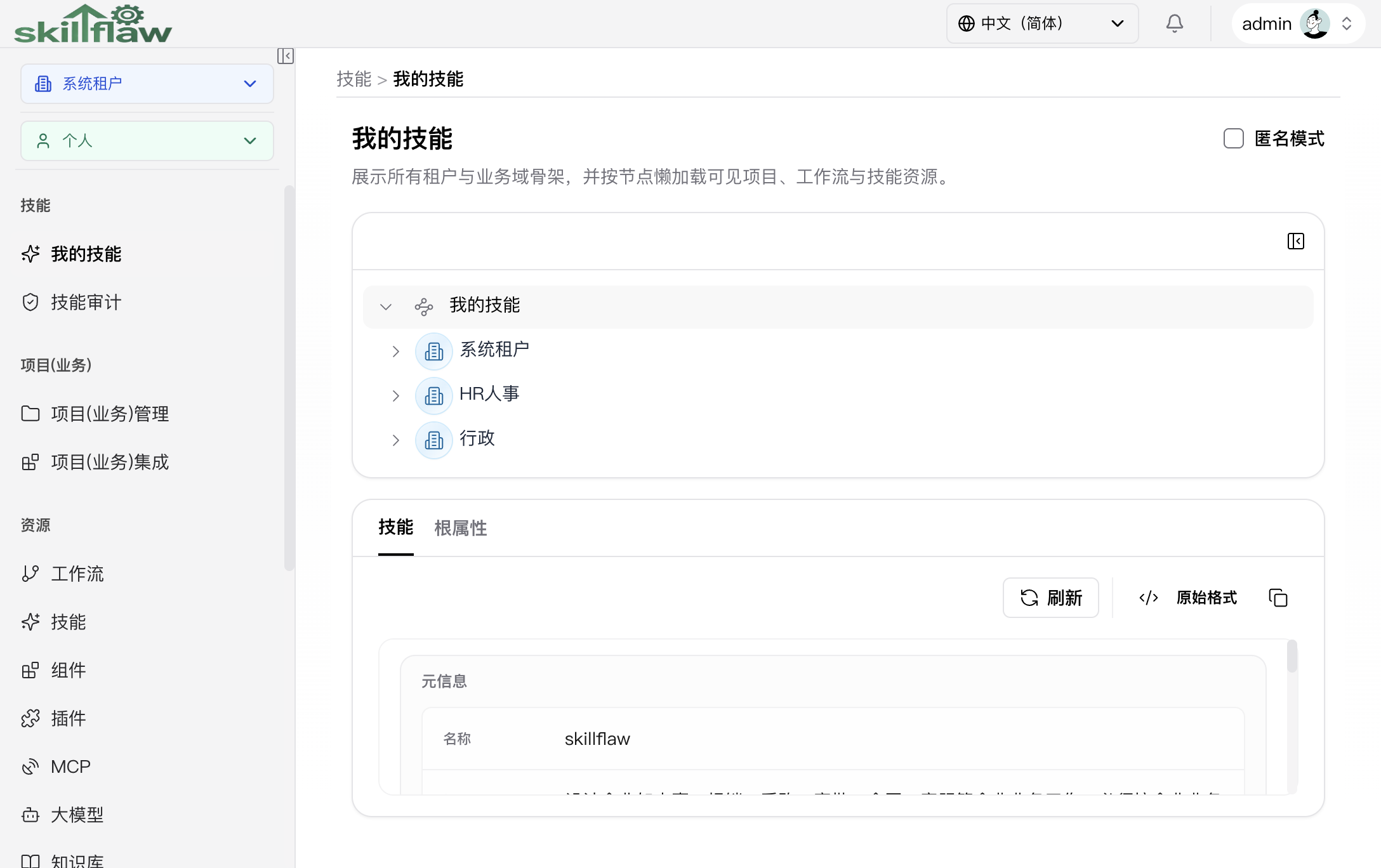Collapse the 我的技能 tree root
Viewport: 1381px width, 868px height.
(x=385, y=307)
